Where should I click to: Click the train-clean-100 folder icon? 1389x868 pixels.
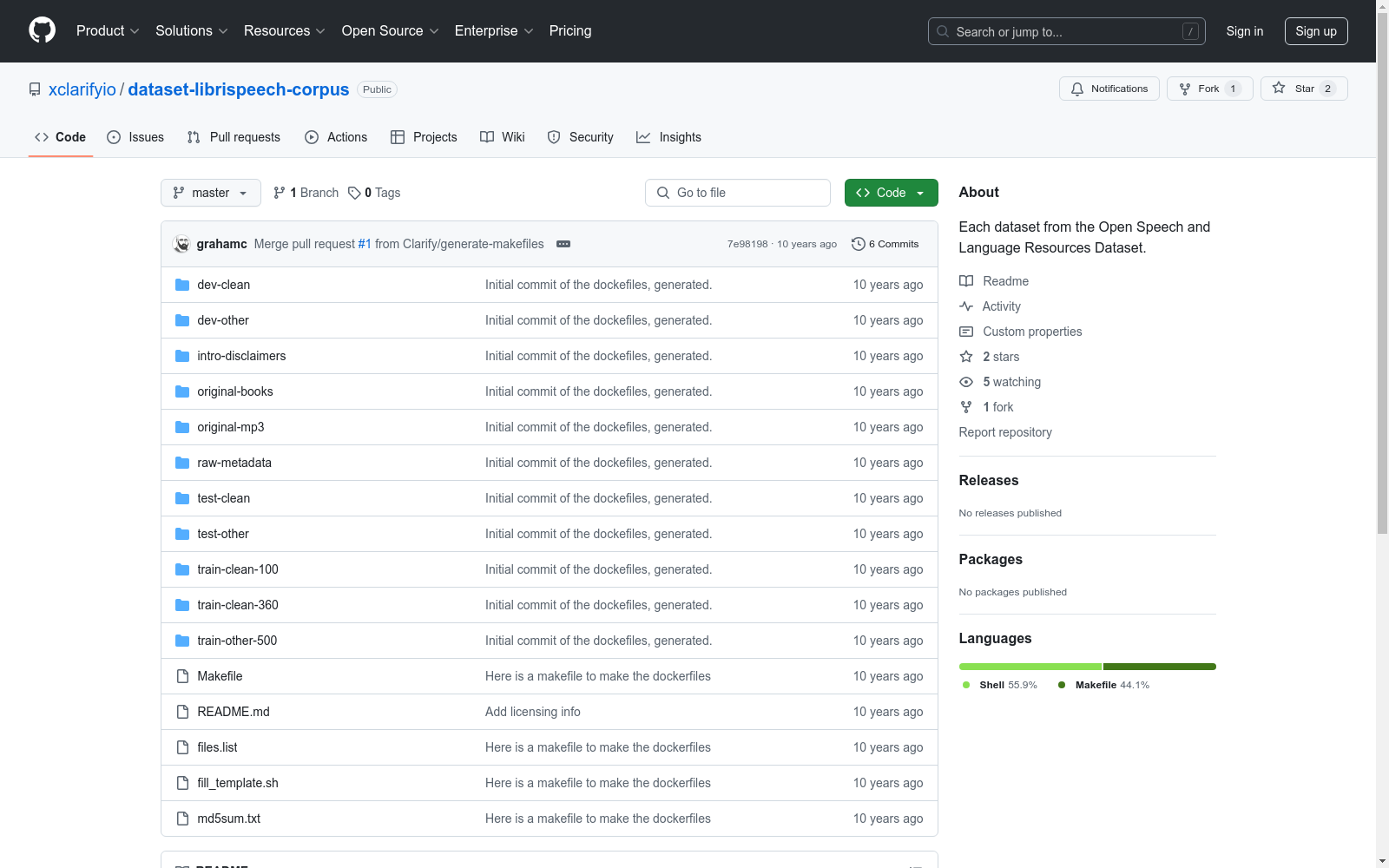point(182,569)
